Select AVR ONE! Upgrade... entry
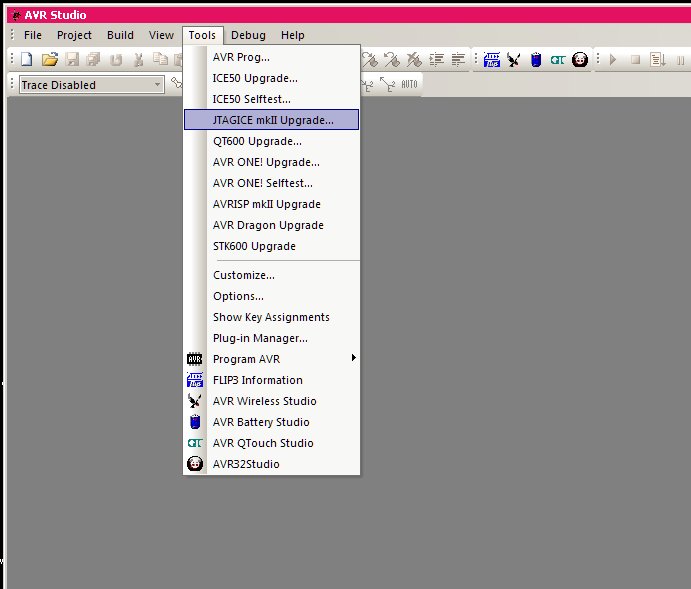Viewport: 691px width, 589px height. 271,162
